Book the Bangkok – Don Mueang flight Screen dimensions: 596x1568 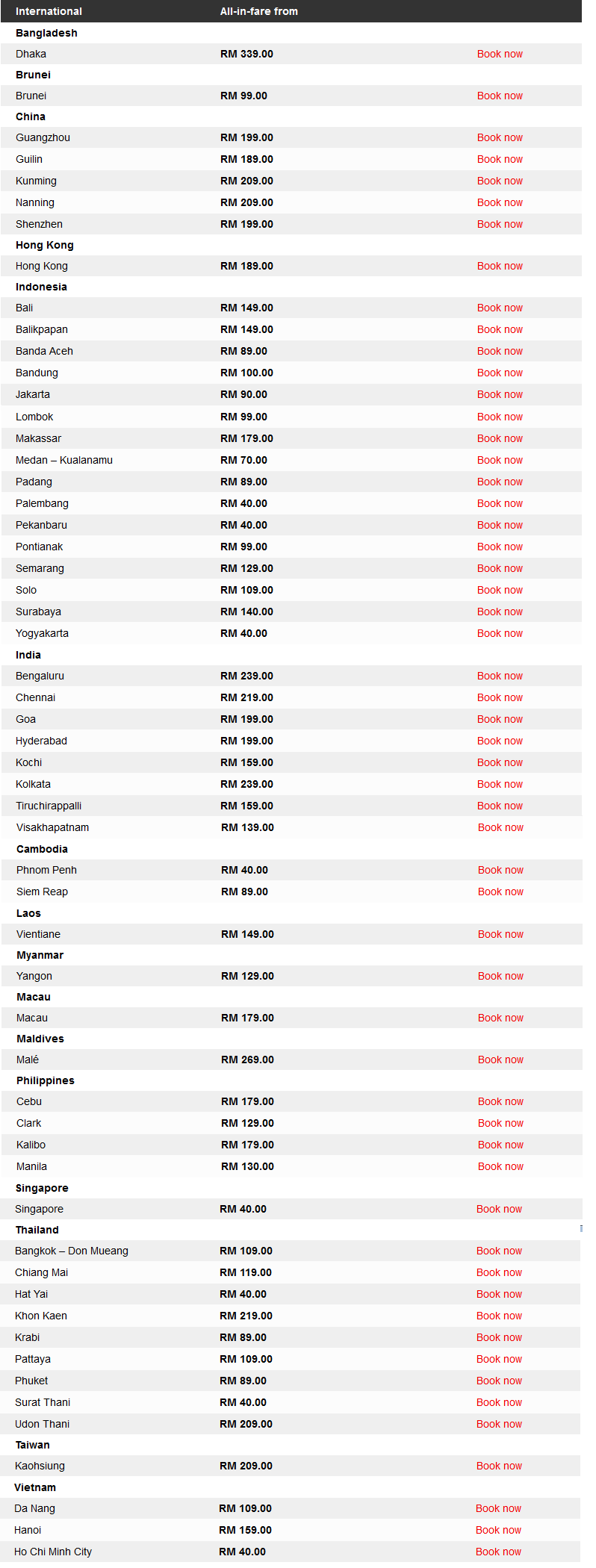point(499,1251)
